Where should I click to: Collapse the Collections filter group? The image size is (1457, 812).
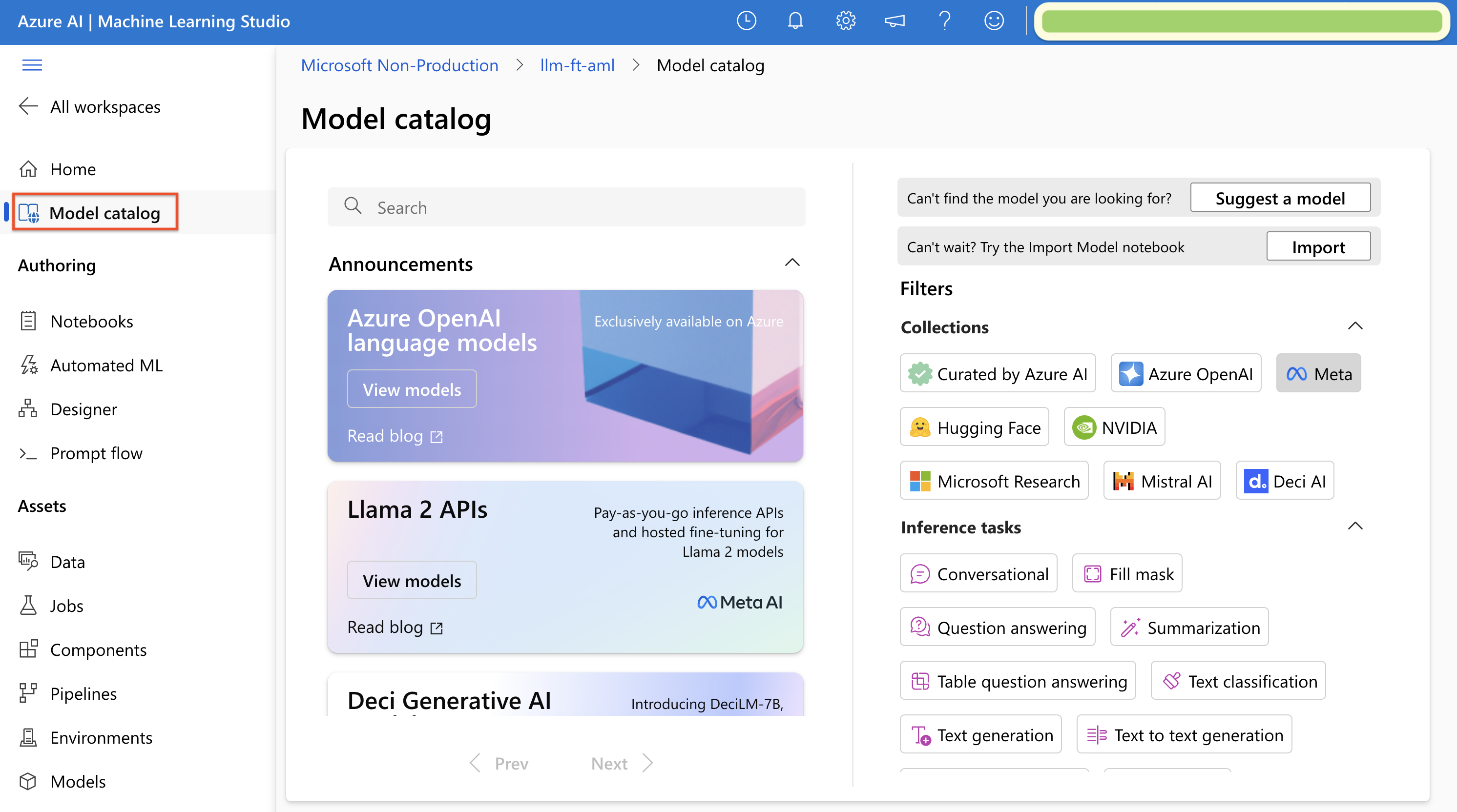[1355, 326]
